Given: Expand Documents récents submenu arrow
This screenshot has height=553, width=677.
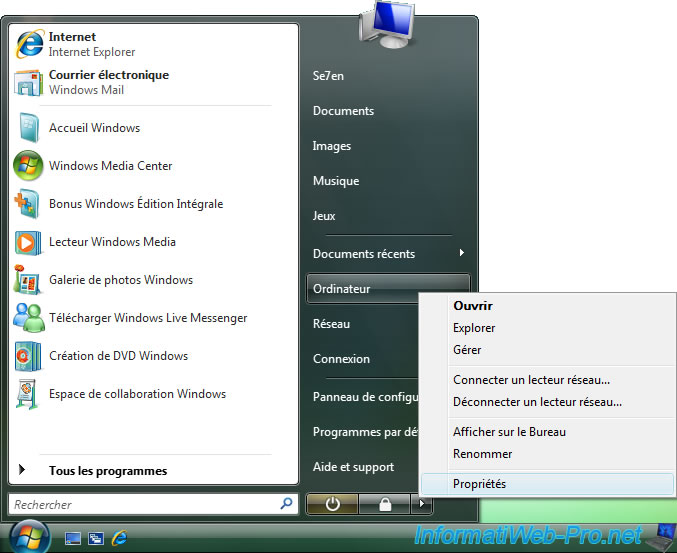Looking at the screenshot, I should (x=462, y=253).
